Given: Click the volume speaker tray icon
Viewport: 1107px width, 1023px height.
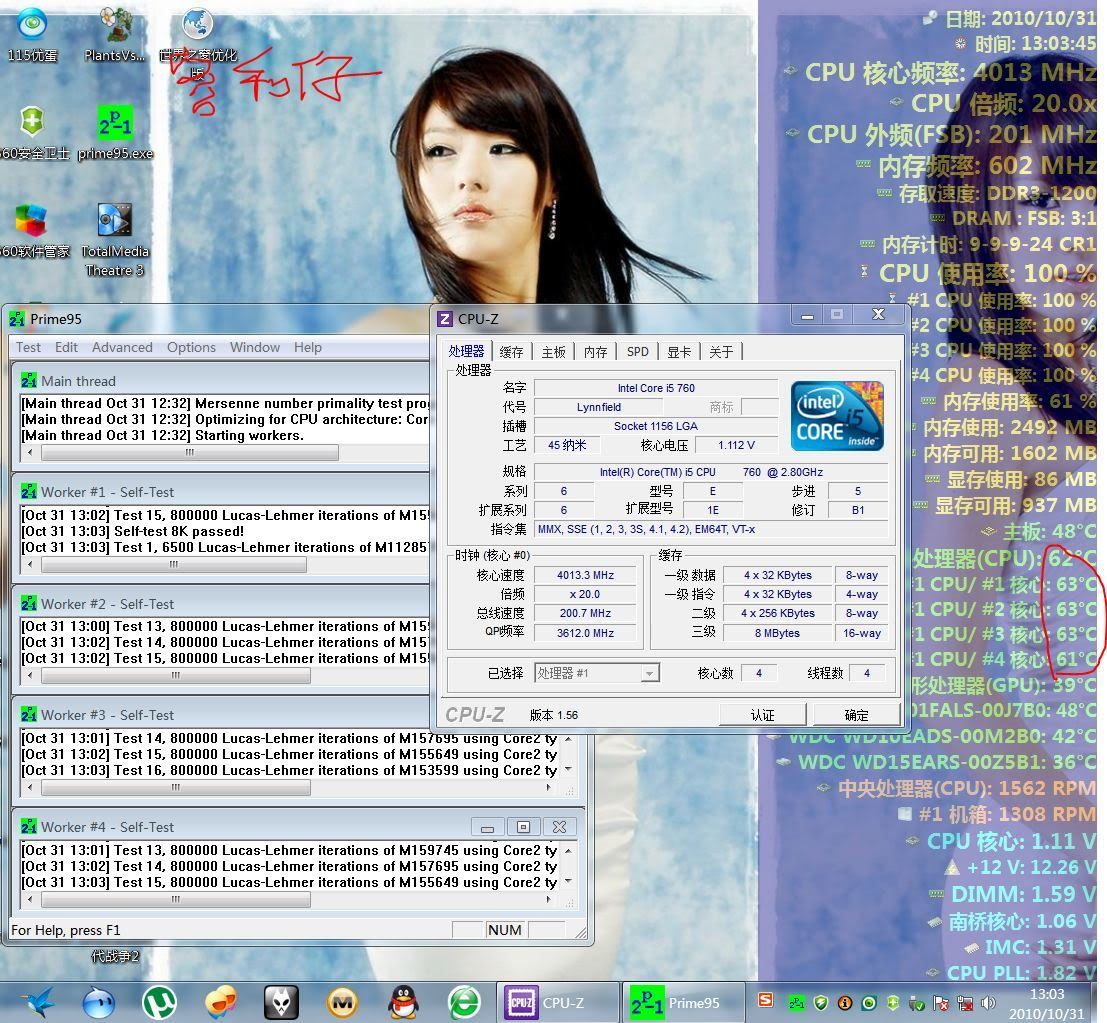Looking at the screenshot, I should coord(989,1002).
